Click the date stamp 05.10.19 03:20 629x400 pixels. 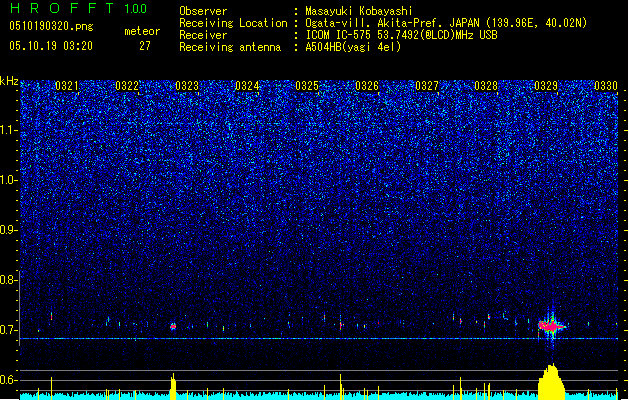(x=51, y=46)
